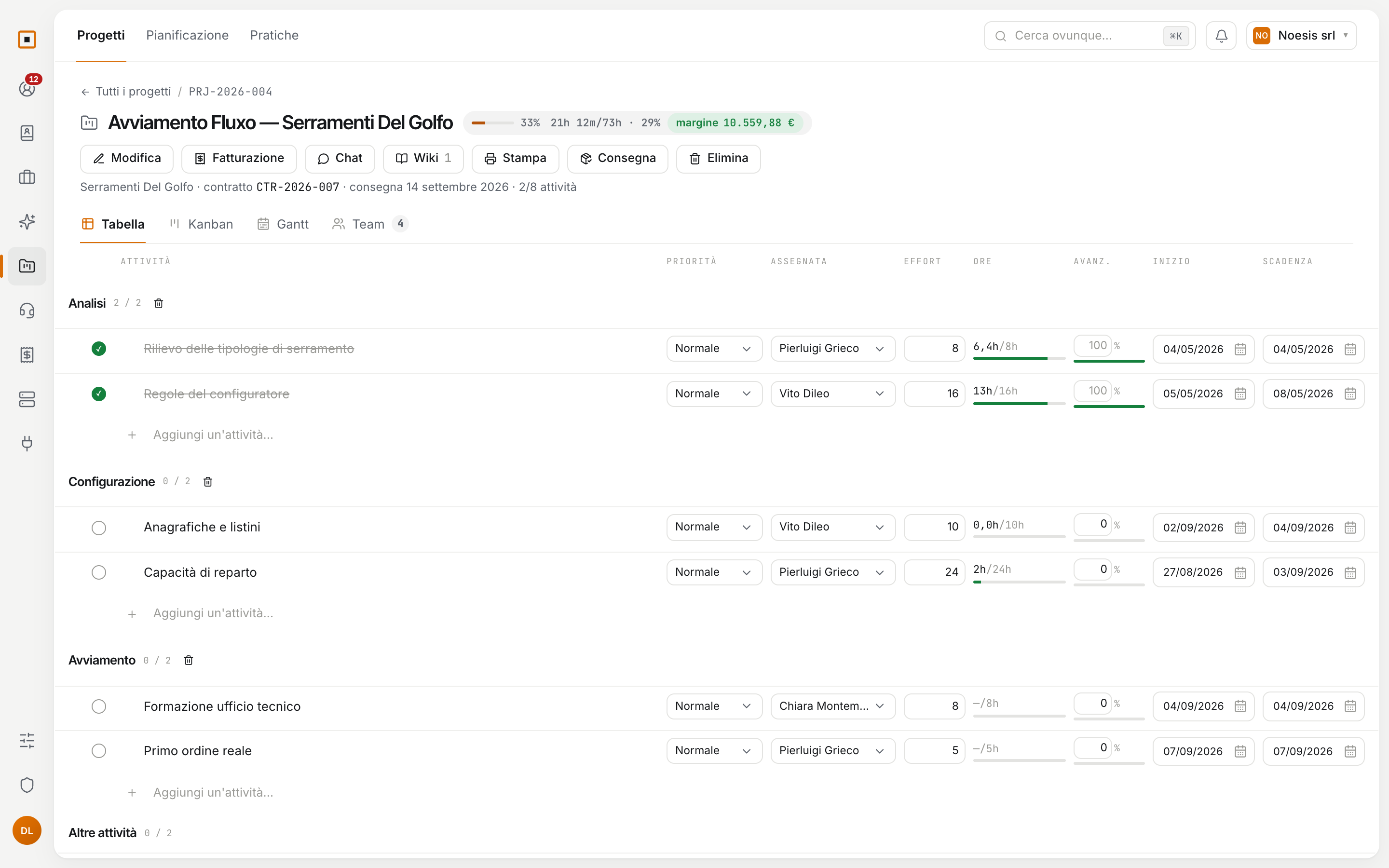
Task: Open priority dropdown for Anagrafiche e listini
Action: [x=714, y=527]
